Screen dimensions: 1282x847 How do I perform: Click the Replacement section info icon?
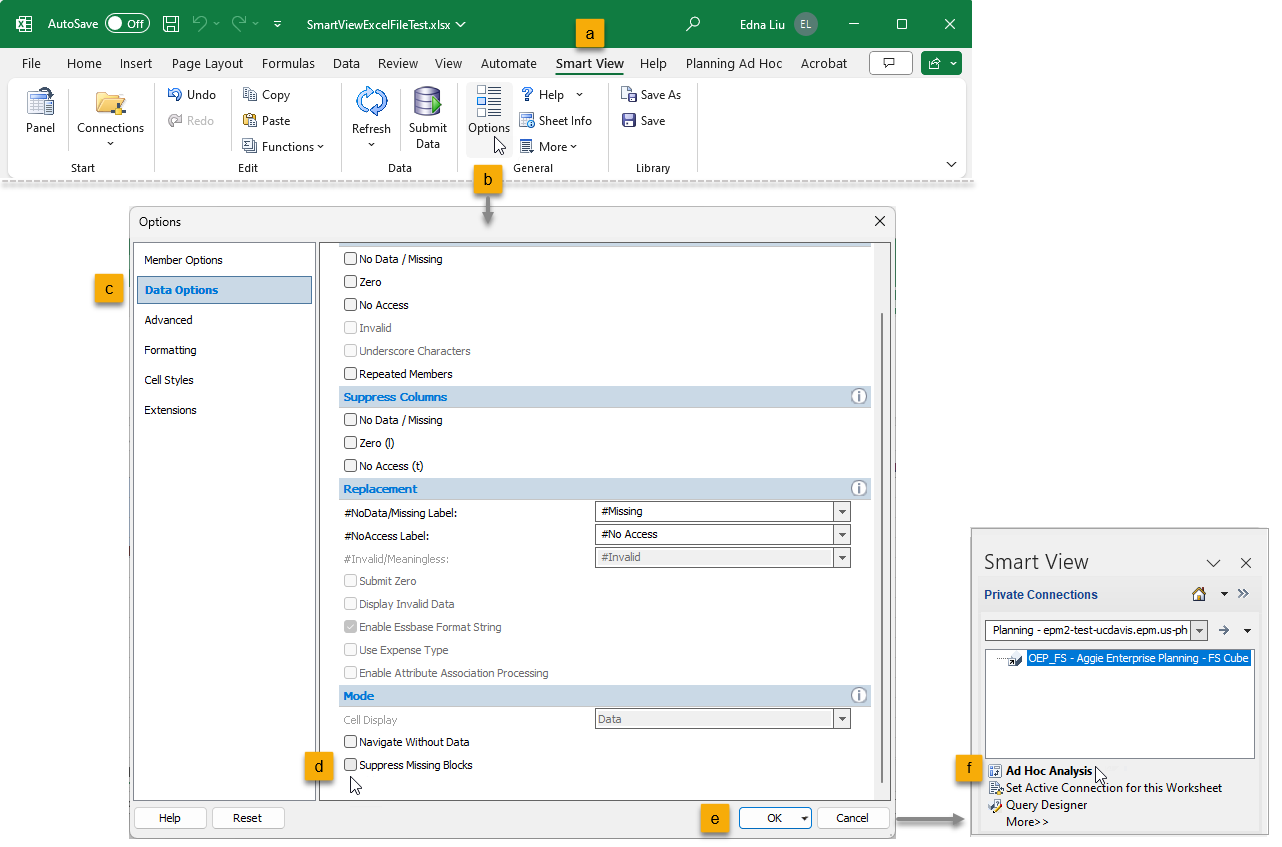(858, 489)
